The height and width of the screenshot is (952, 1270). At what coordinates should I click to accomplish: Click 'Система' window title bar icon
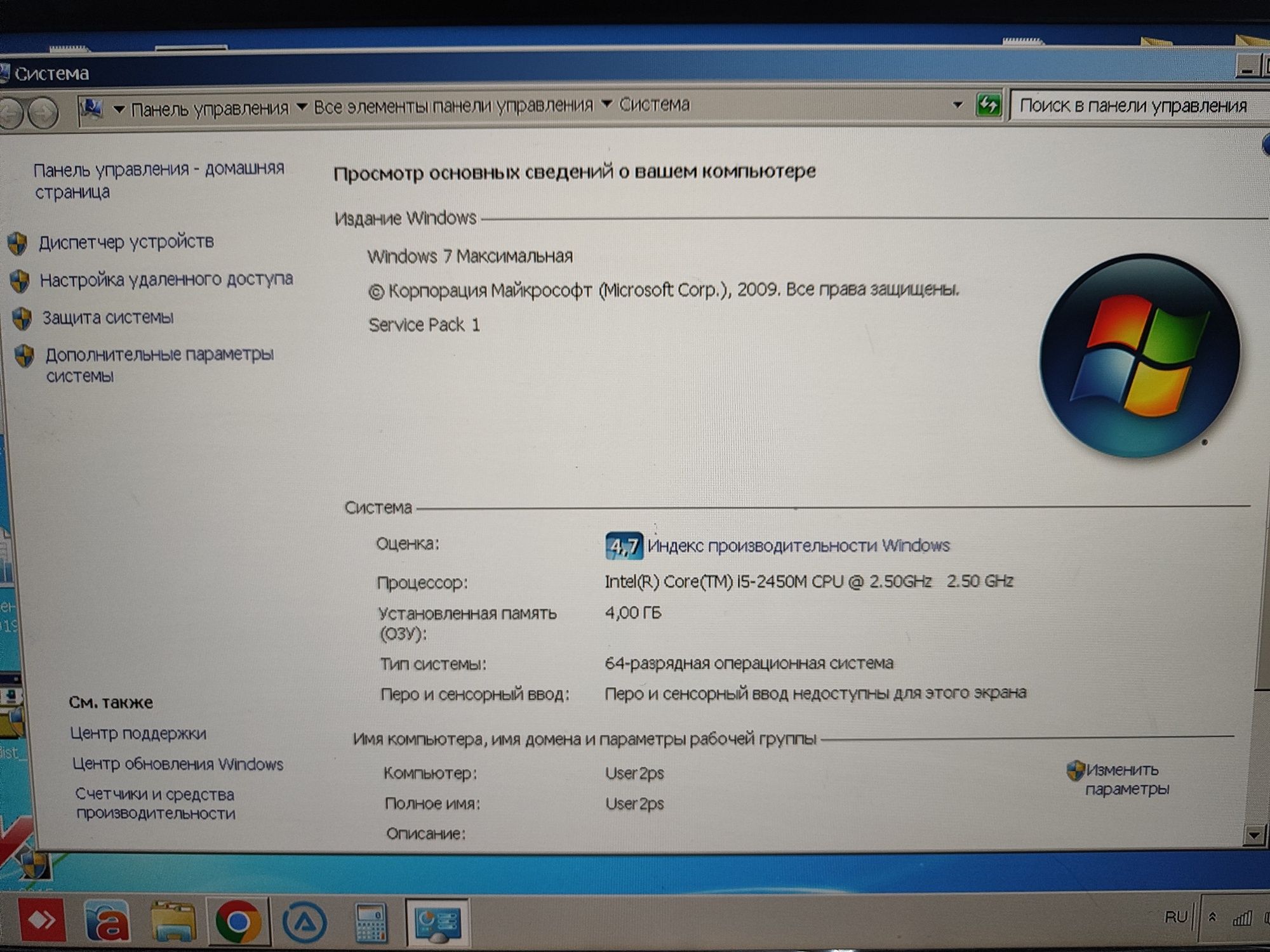click(x=4, y=73)
